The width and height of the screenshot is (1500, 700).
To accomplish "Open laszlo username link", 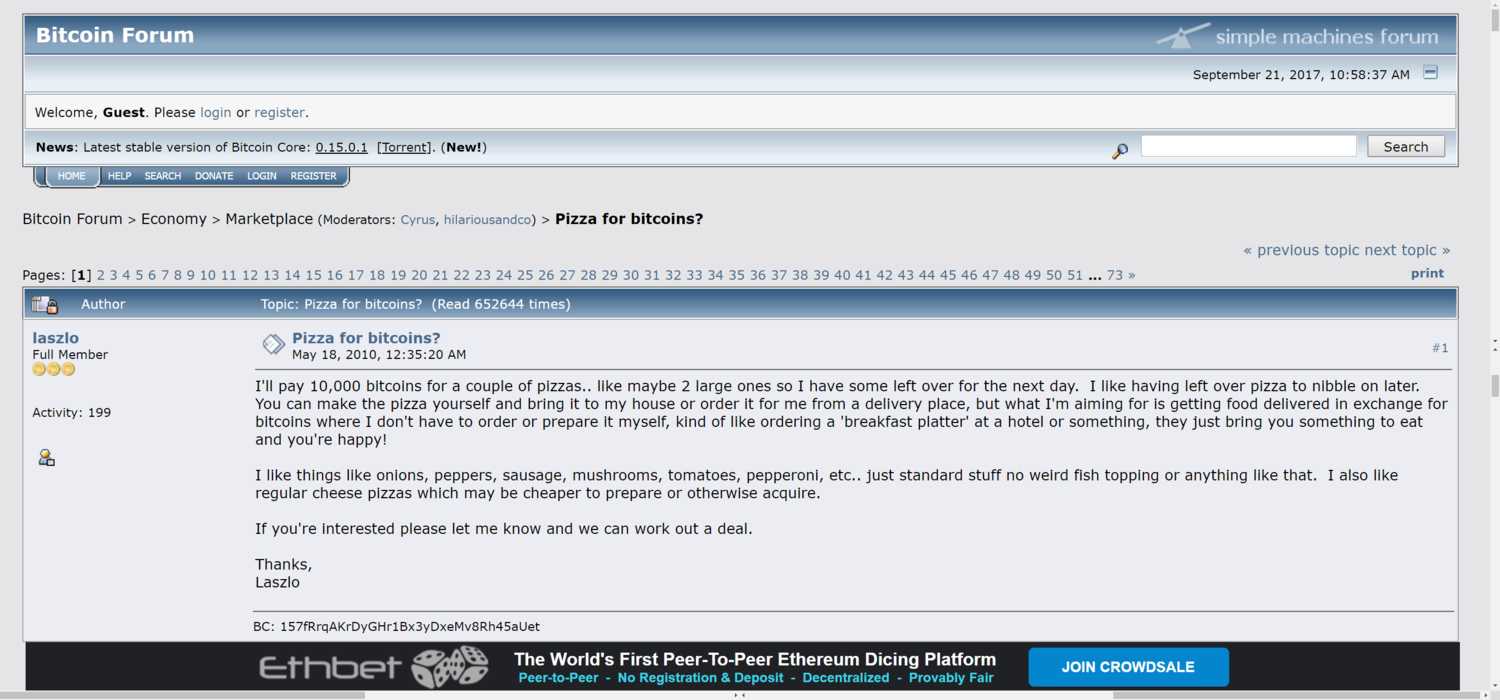I will 55,338.
